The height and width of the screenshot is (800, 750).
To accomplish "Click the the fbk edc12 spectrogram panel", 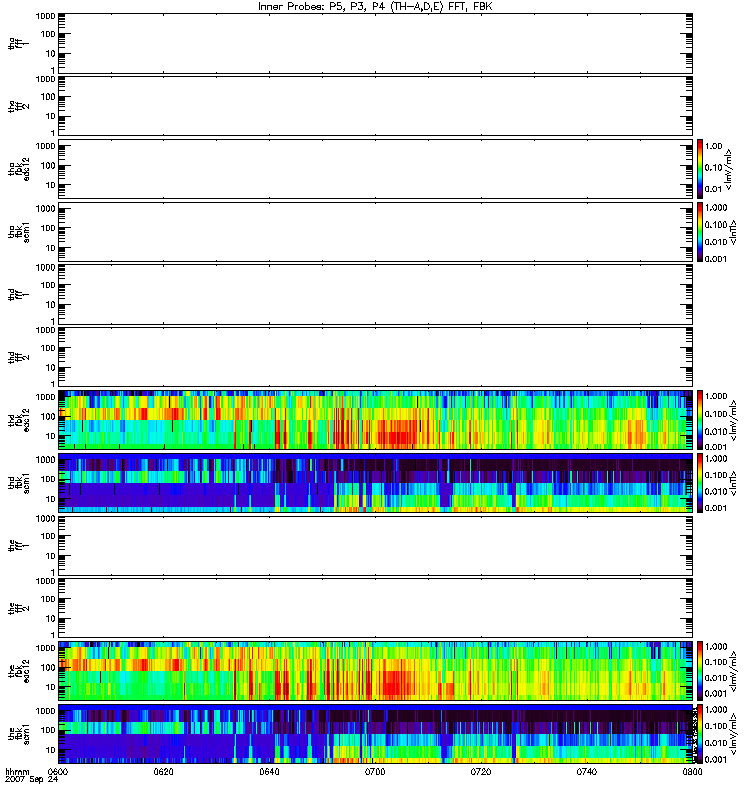I will 376,671.
